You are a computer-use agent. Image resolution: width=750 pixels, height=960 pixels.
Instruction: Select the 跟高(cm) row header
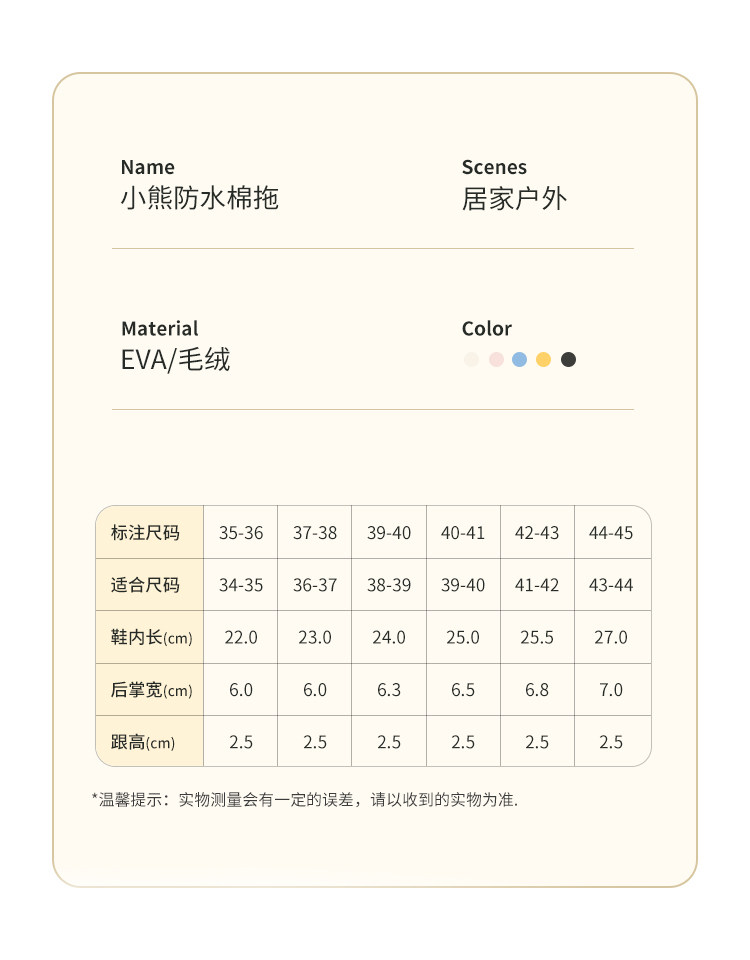(x=143, y=742)
